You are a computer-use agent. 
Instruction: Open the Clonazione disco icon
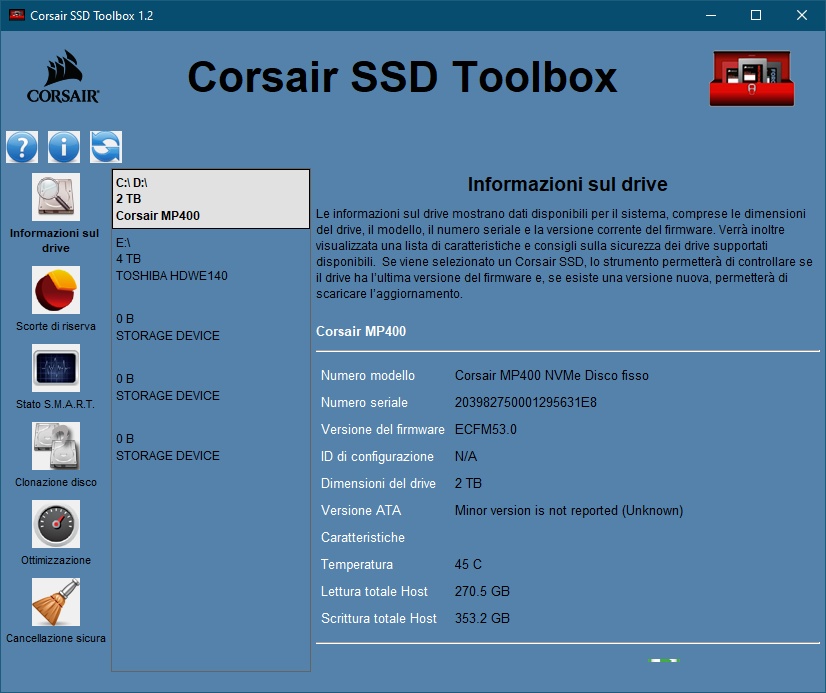[x=56, y=446]
